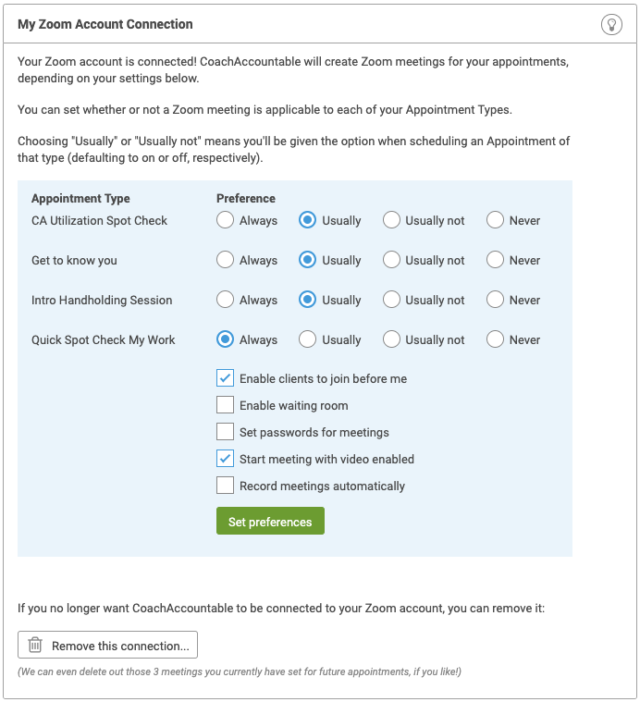The width and height of the screenshot is (640, 702).
Task: Select Never for Intro Handholding Session
Action: tap(495, 300)
